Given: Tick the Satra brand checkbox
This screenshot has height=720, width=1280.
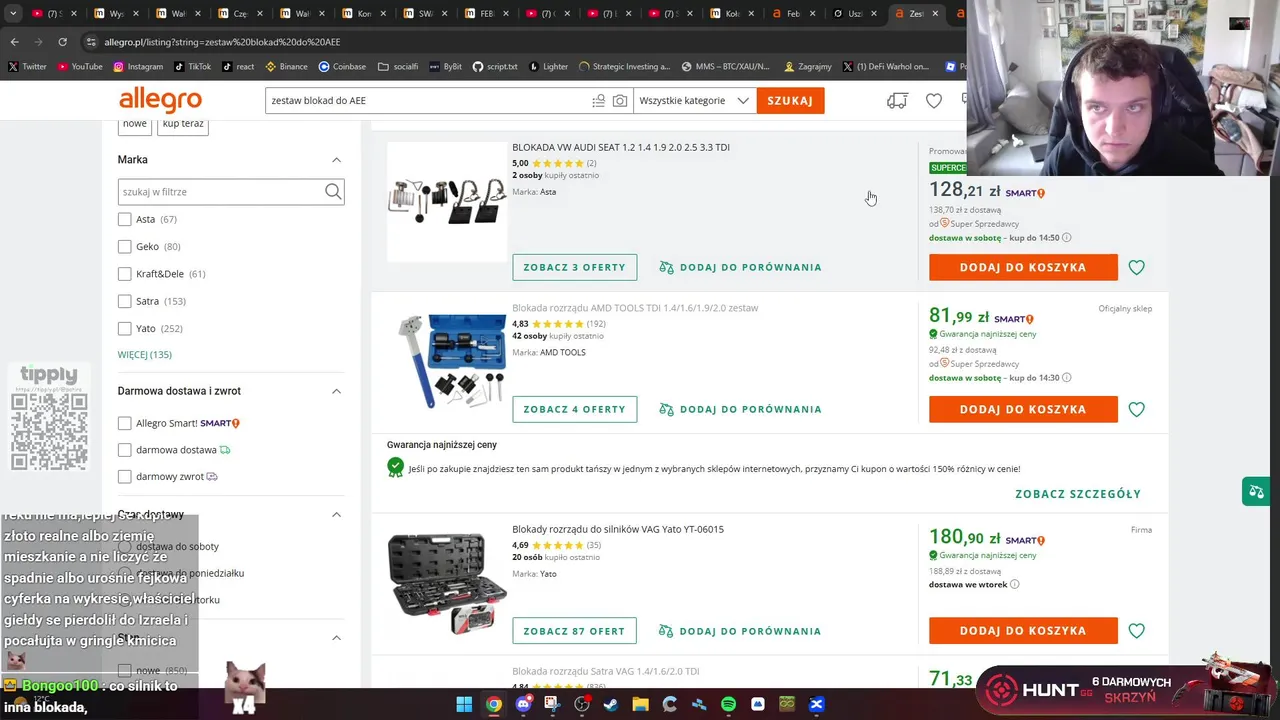Looking at the screenshot, I should click(124, 301).
